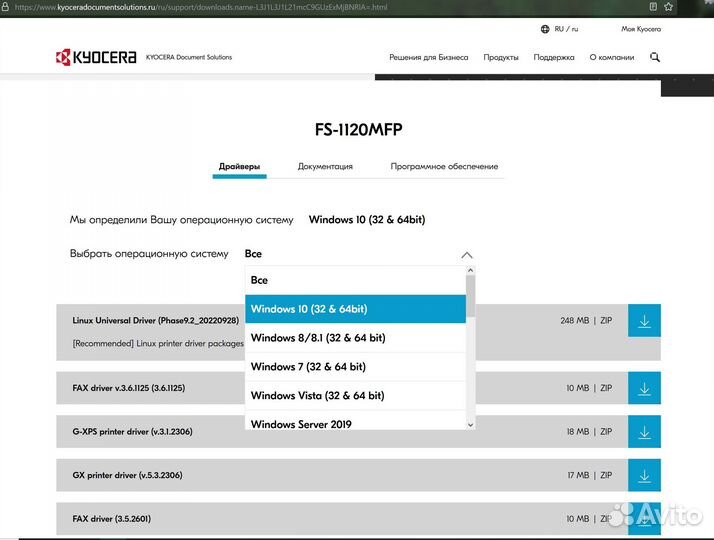Click 'GX printer driver (v.5.3.2306)' title

(127, 475)
